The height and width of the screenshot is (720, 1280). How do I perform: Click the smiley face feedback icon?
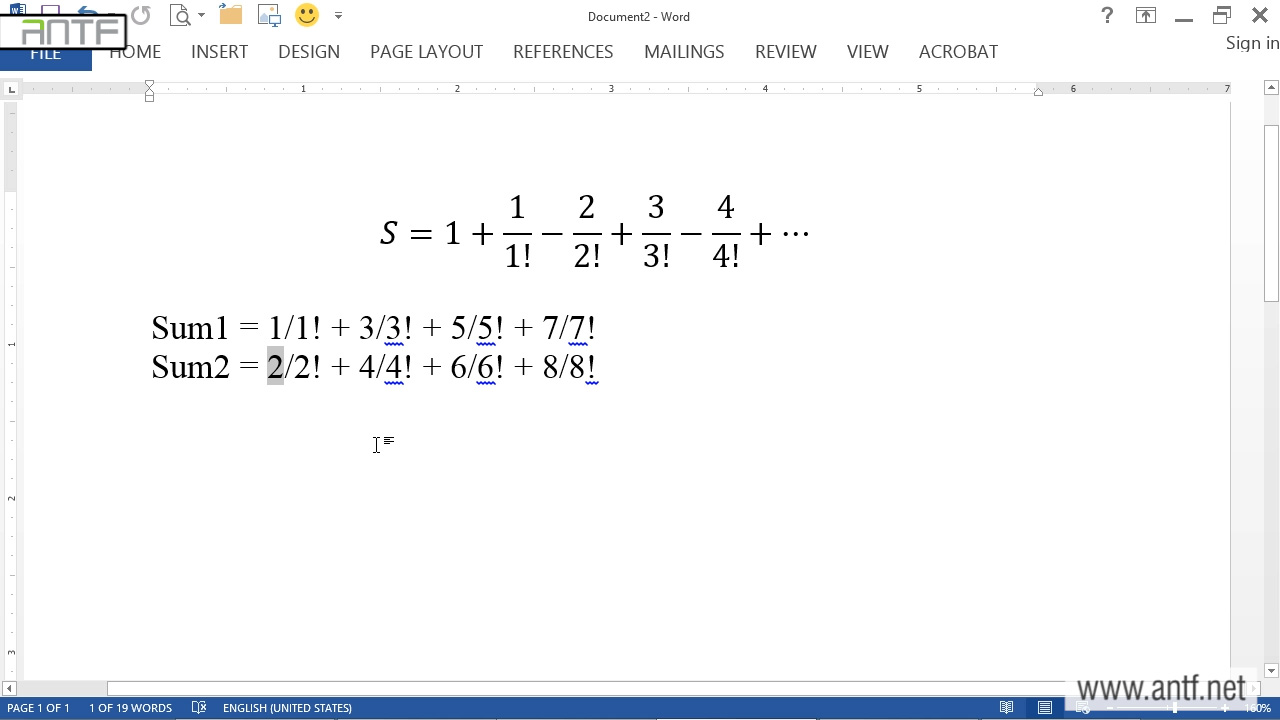click(307, 16)
